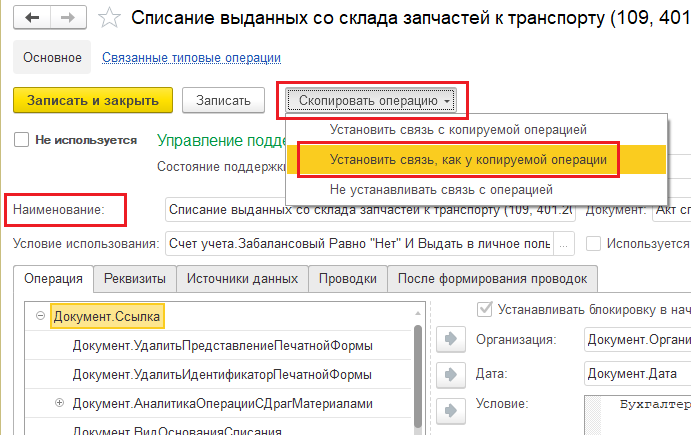Open После формирования проводок tab
The height and width of the screenshot is (435, 691).
492,279
